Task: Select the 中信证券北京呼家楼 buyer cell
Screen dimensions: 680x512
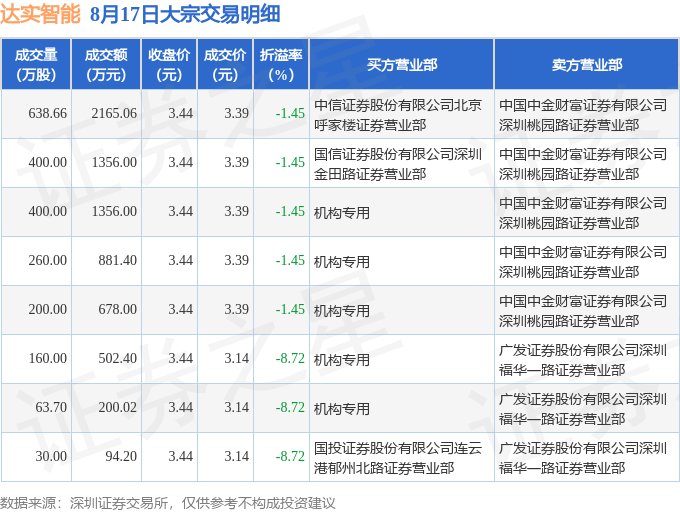Action: click(x=402, y=114)
